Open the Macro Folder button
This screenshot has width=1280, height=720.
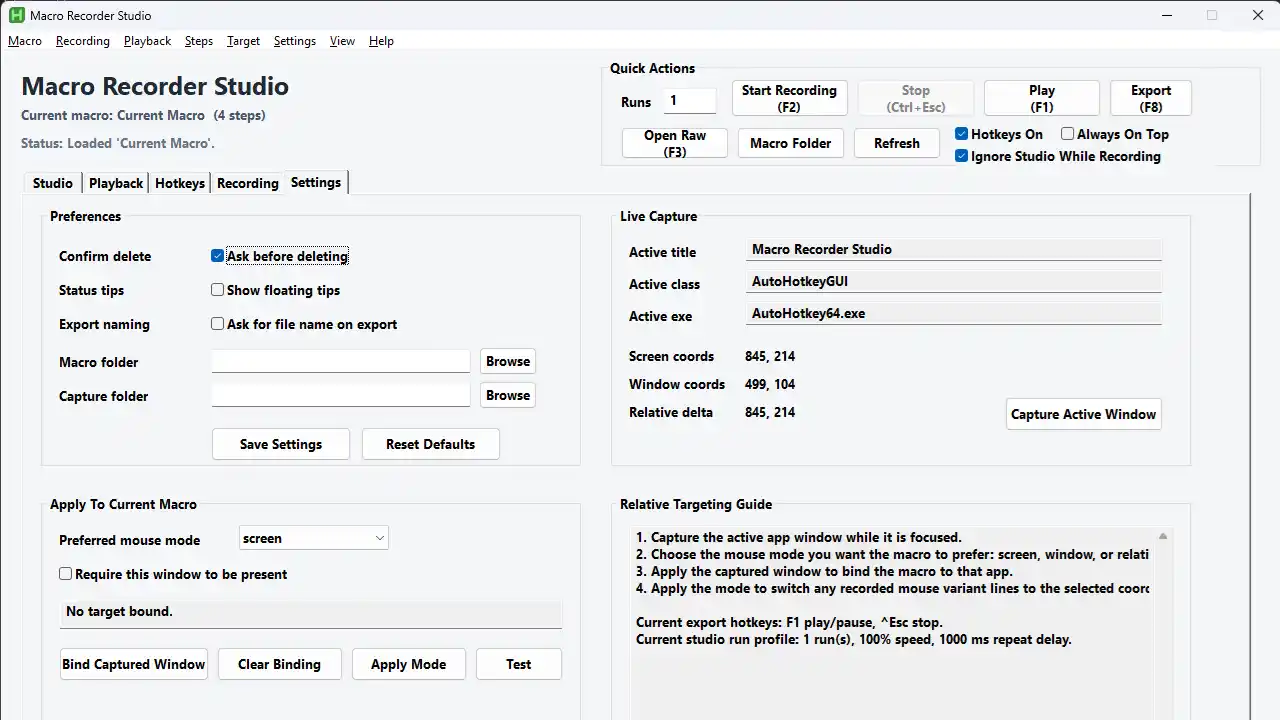791,143
